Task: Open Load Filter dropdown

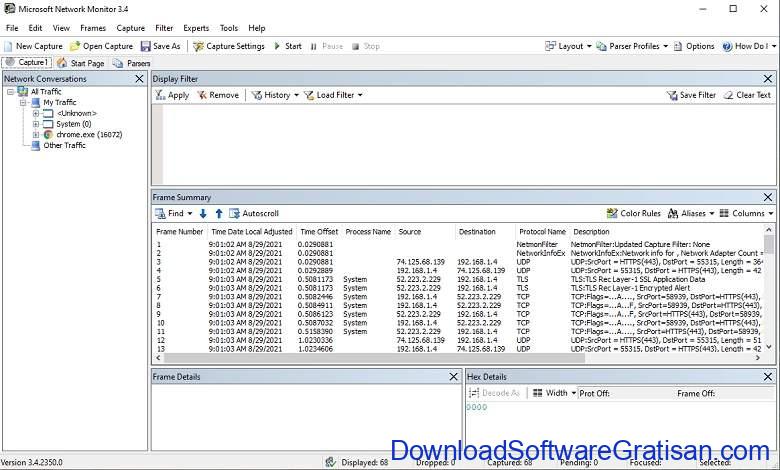Action: [333, 95]
